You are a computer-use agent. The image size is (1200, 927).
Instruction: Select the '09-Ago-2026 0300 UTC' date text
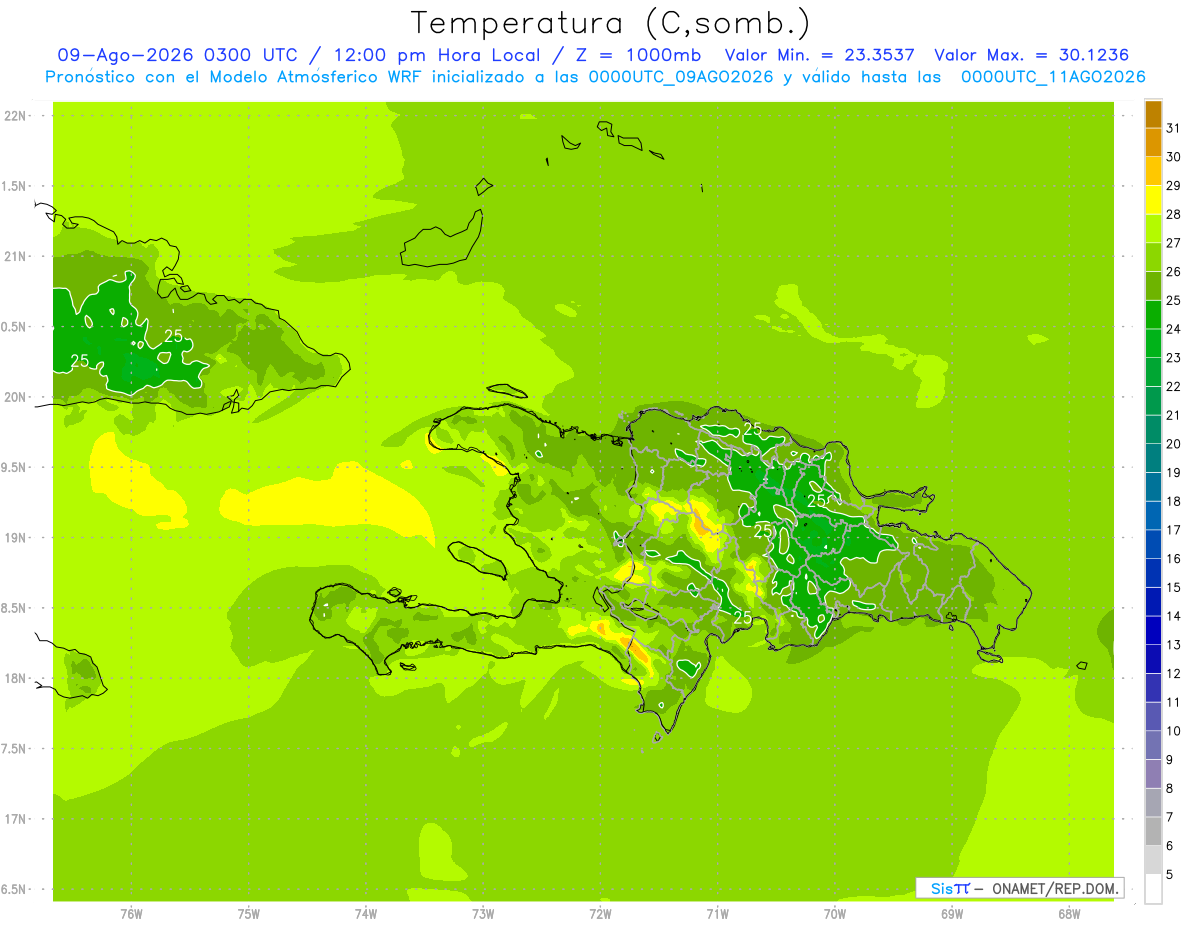tap(177, 55)
